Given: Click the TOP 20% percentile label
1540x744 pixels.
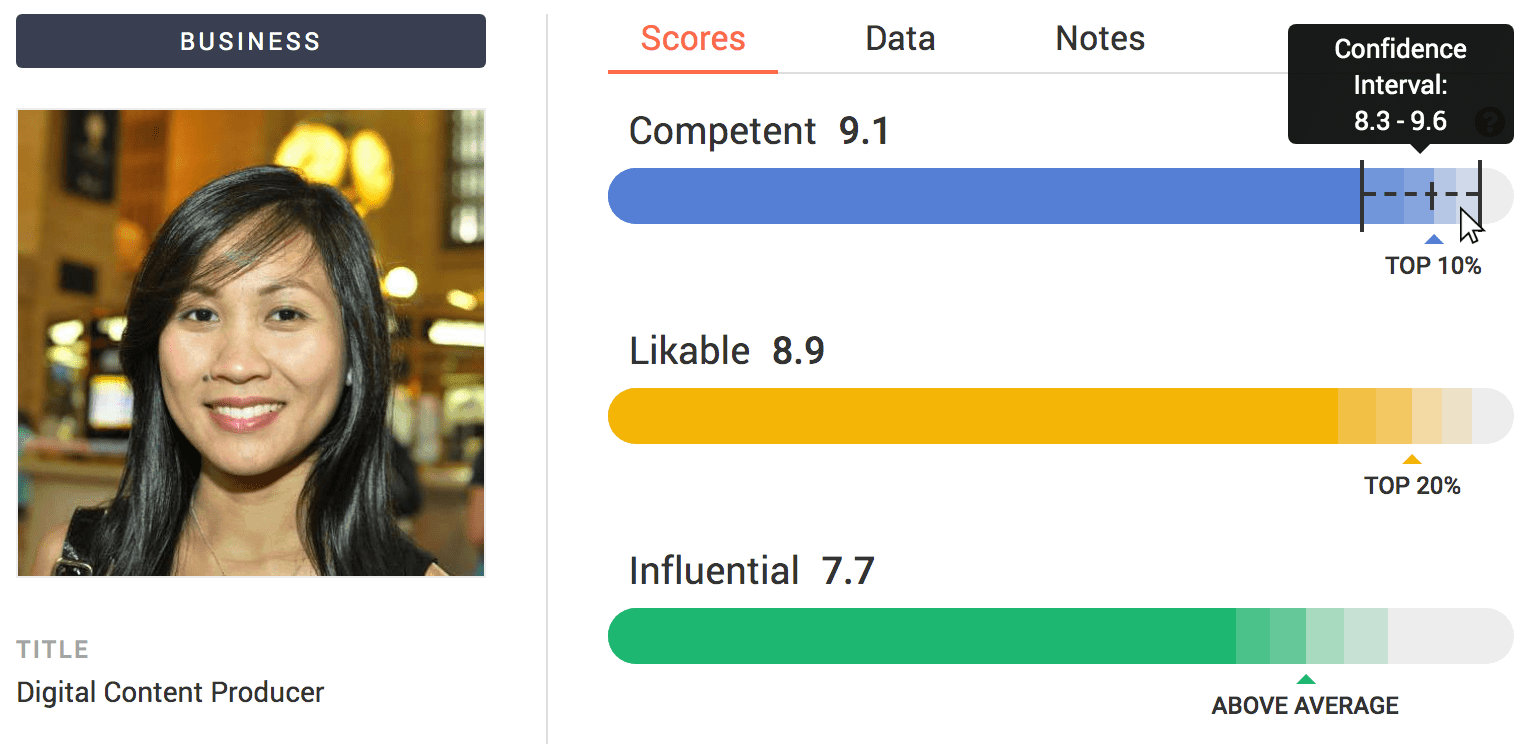Looking at the screenshot, I should click(x=1412, y=486).
